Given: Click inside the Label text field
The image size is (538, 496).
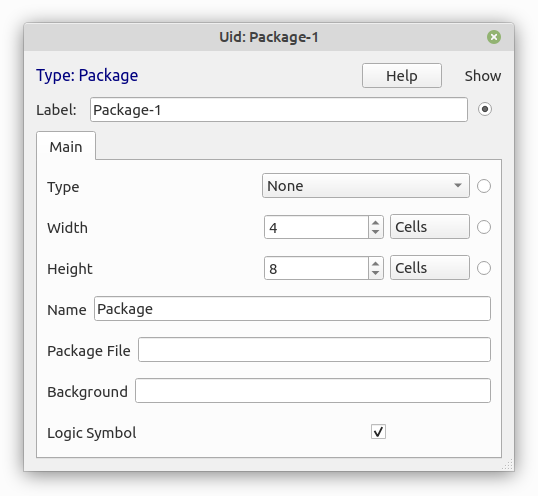Looking at the screenshot, I should click(x=279, y=109).
